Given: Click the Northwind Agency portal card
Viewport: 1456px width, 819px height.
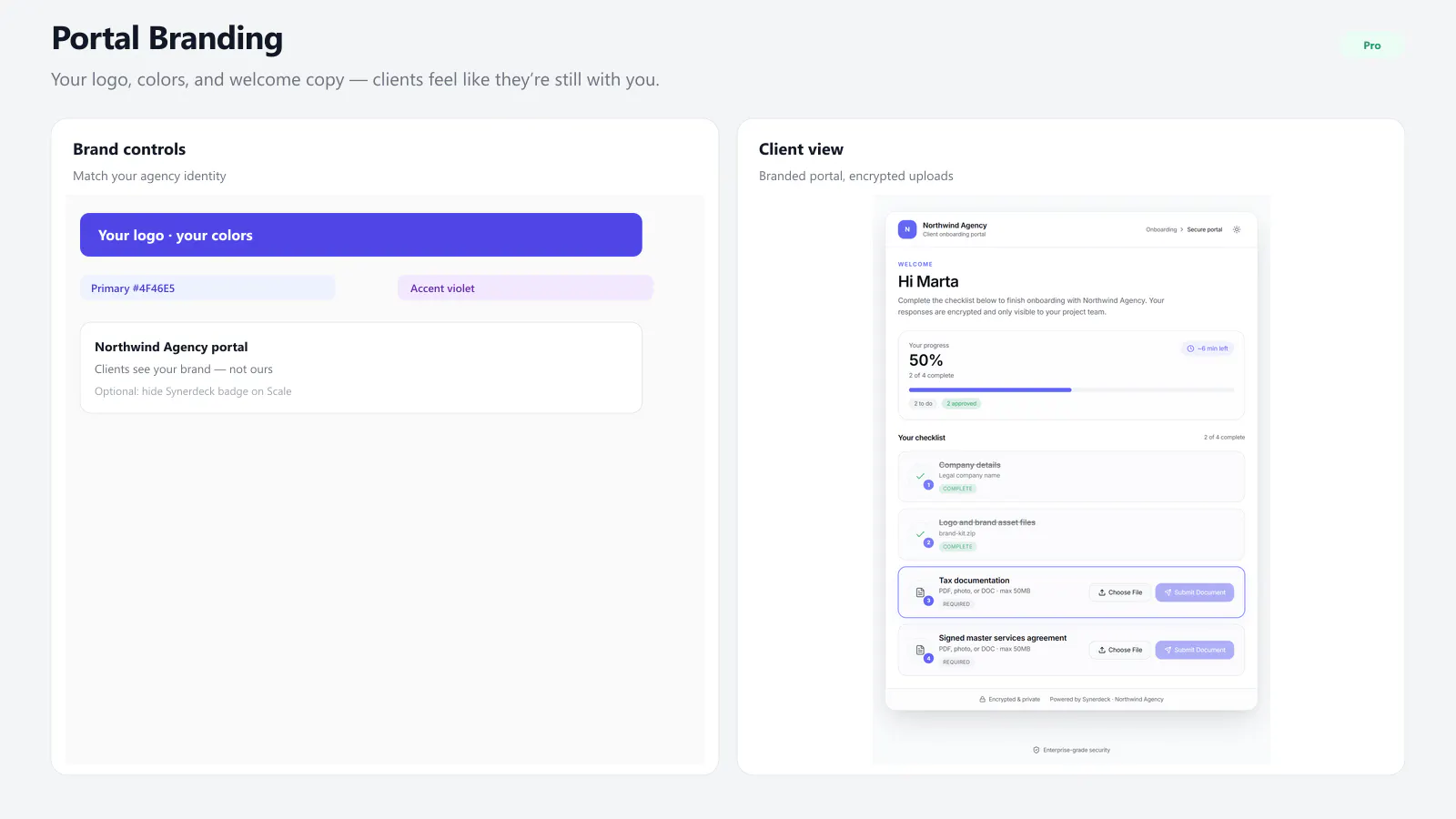Looking at the screenshot, I should [x=361, y=368].
